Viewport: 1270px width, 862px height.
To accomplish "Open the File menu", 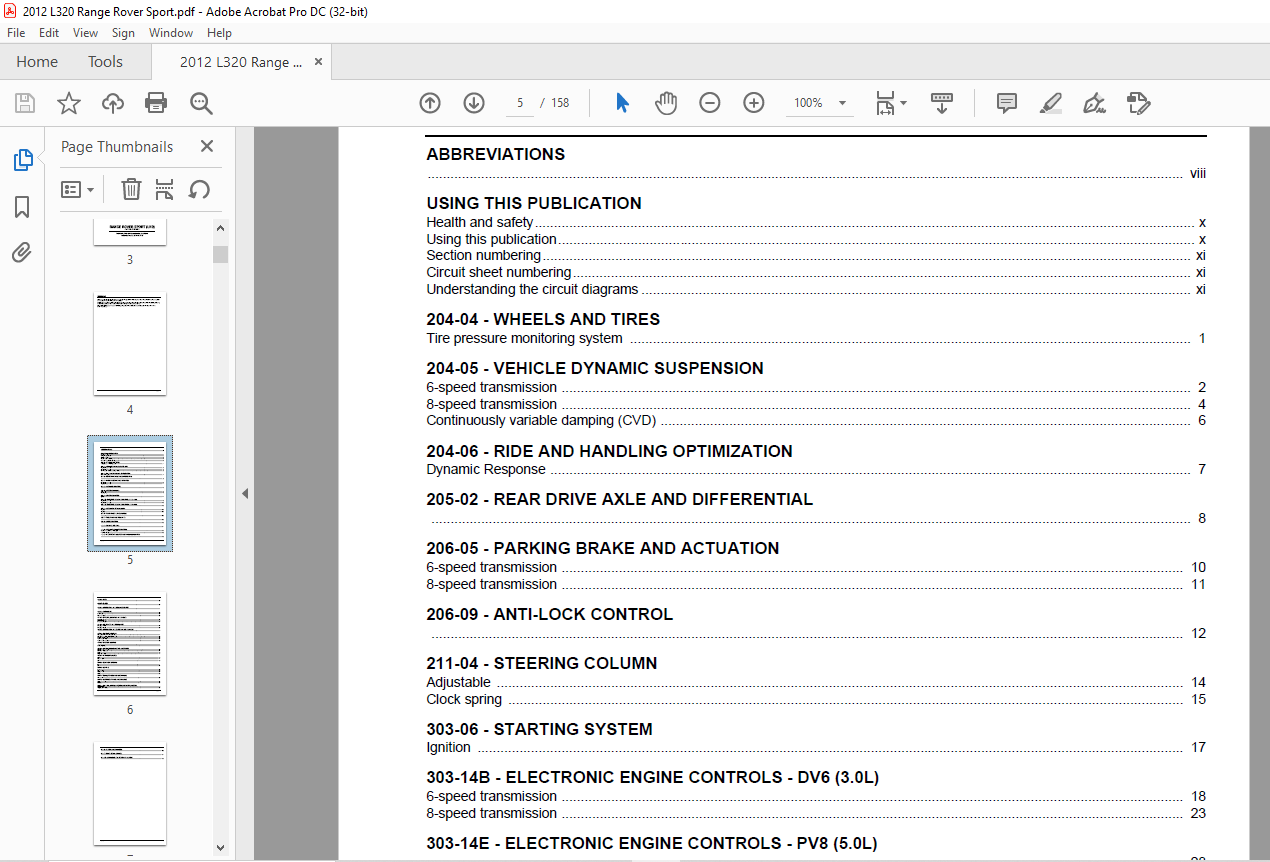I will click(16, 33).
